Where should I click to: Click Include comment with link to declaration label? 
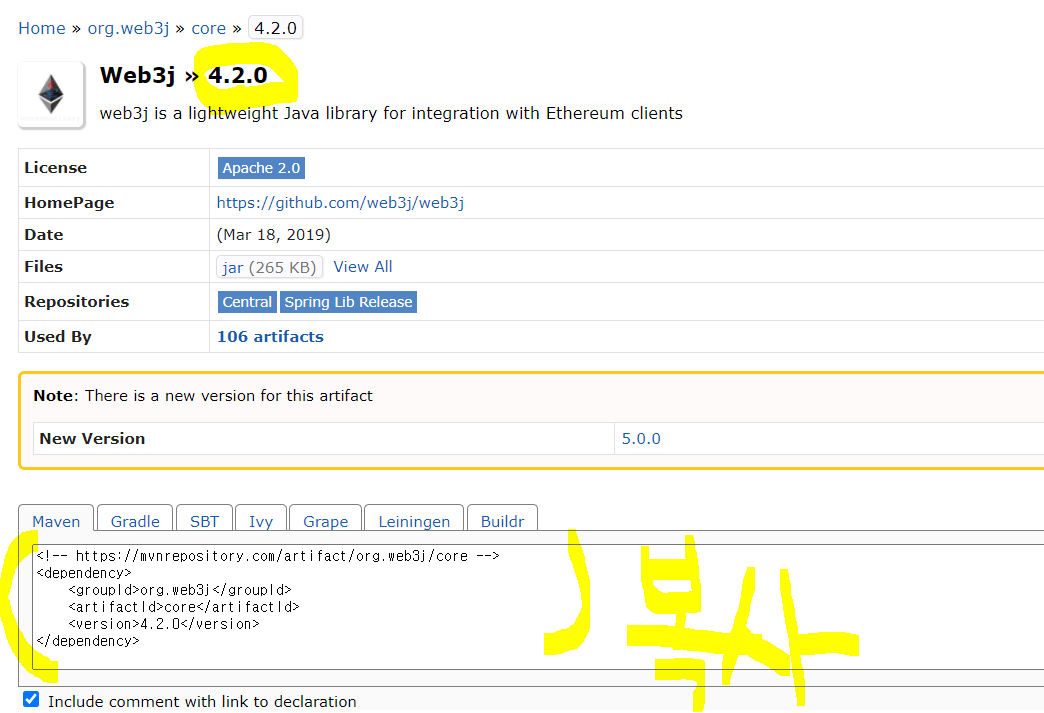(202, 701)
